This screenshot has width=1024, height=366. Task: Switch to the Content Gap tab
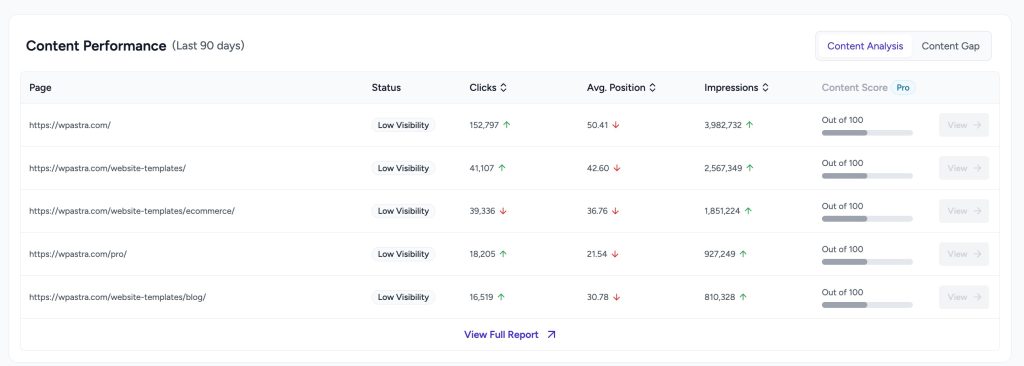[x=950, y=46]
